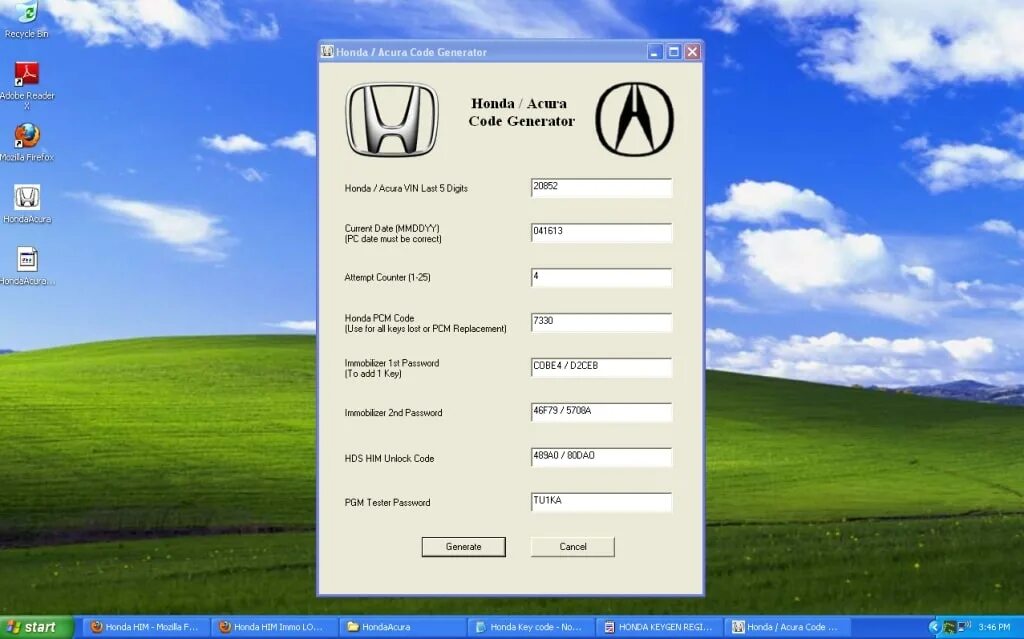1024x639 pixels.
Task: Launch Adobe Reader X desktop shortcut
Action: [x=27, y=85]
